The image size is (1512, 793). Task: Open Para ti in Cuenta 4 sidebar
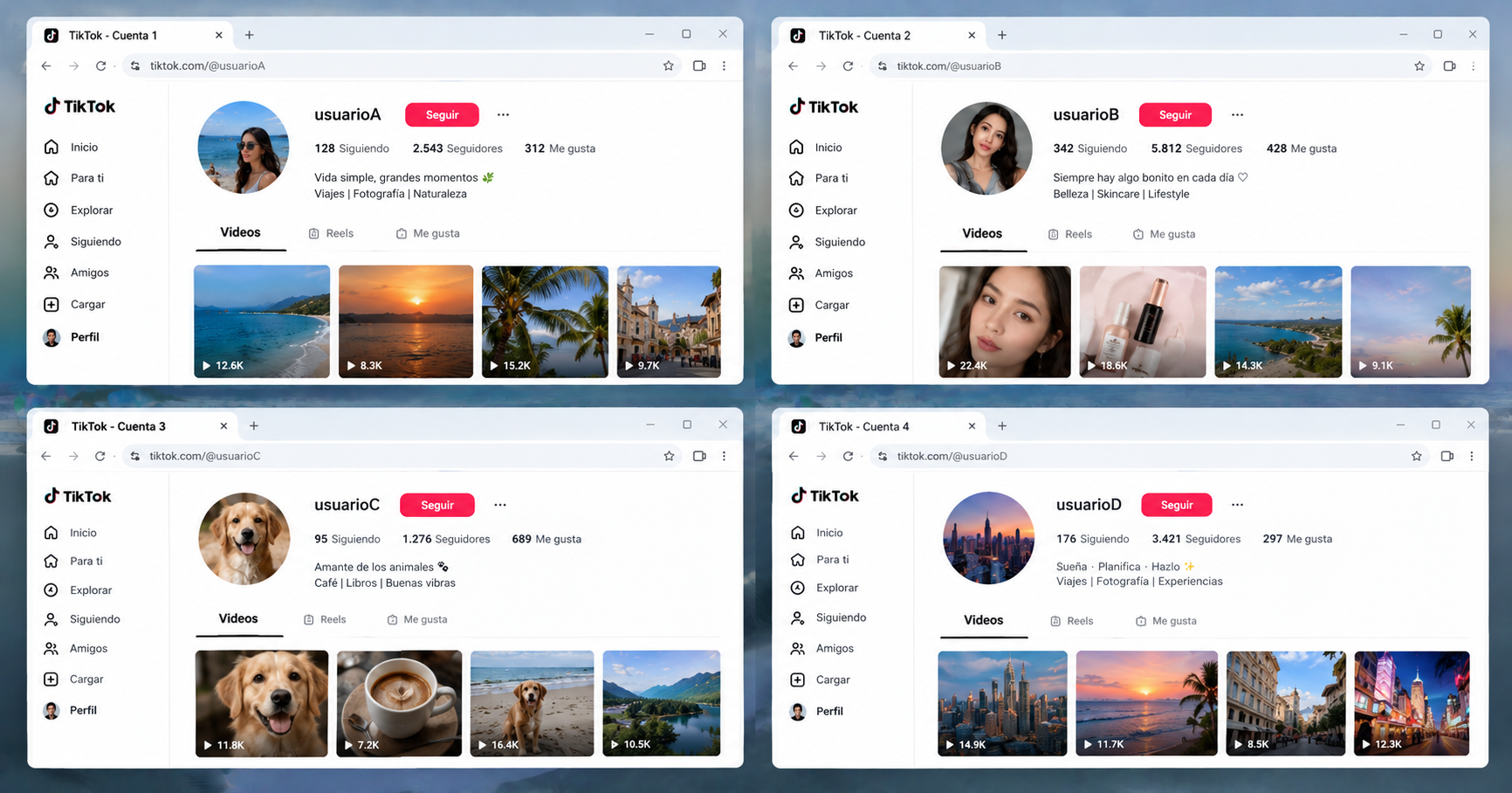pyautogui.click(x=820, y=560)
